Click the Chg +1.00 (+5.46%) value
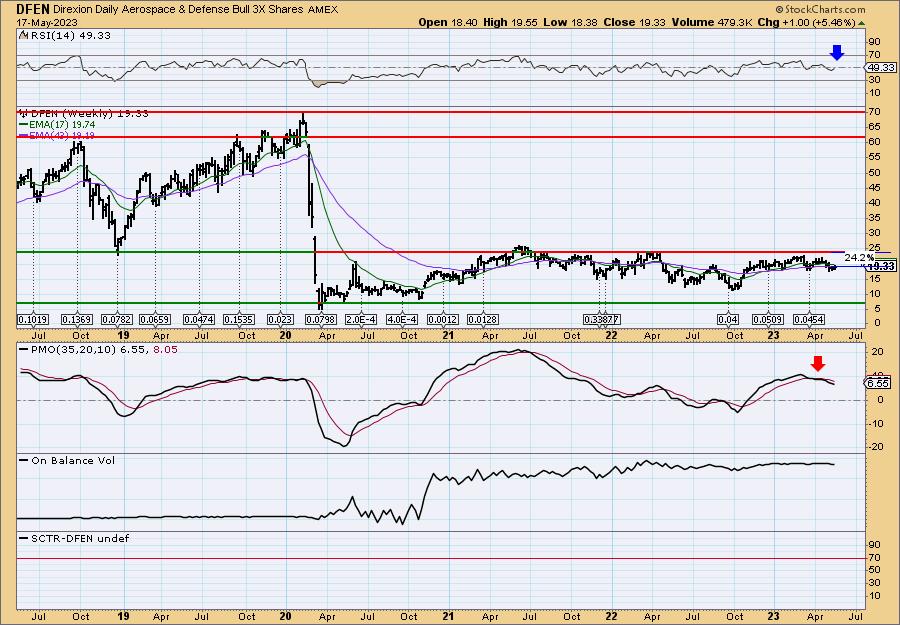This screenshot has width=900, height=625. pos(806,22)
